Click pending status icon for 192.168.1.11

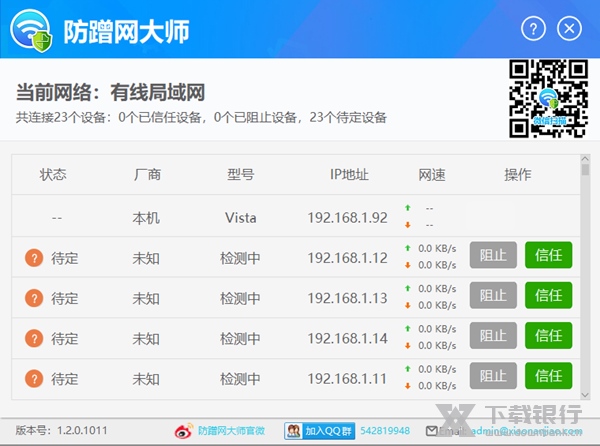[x=34, y=379]
